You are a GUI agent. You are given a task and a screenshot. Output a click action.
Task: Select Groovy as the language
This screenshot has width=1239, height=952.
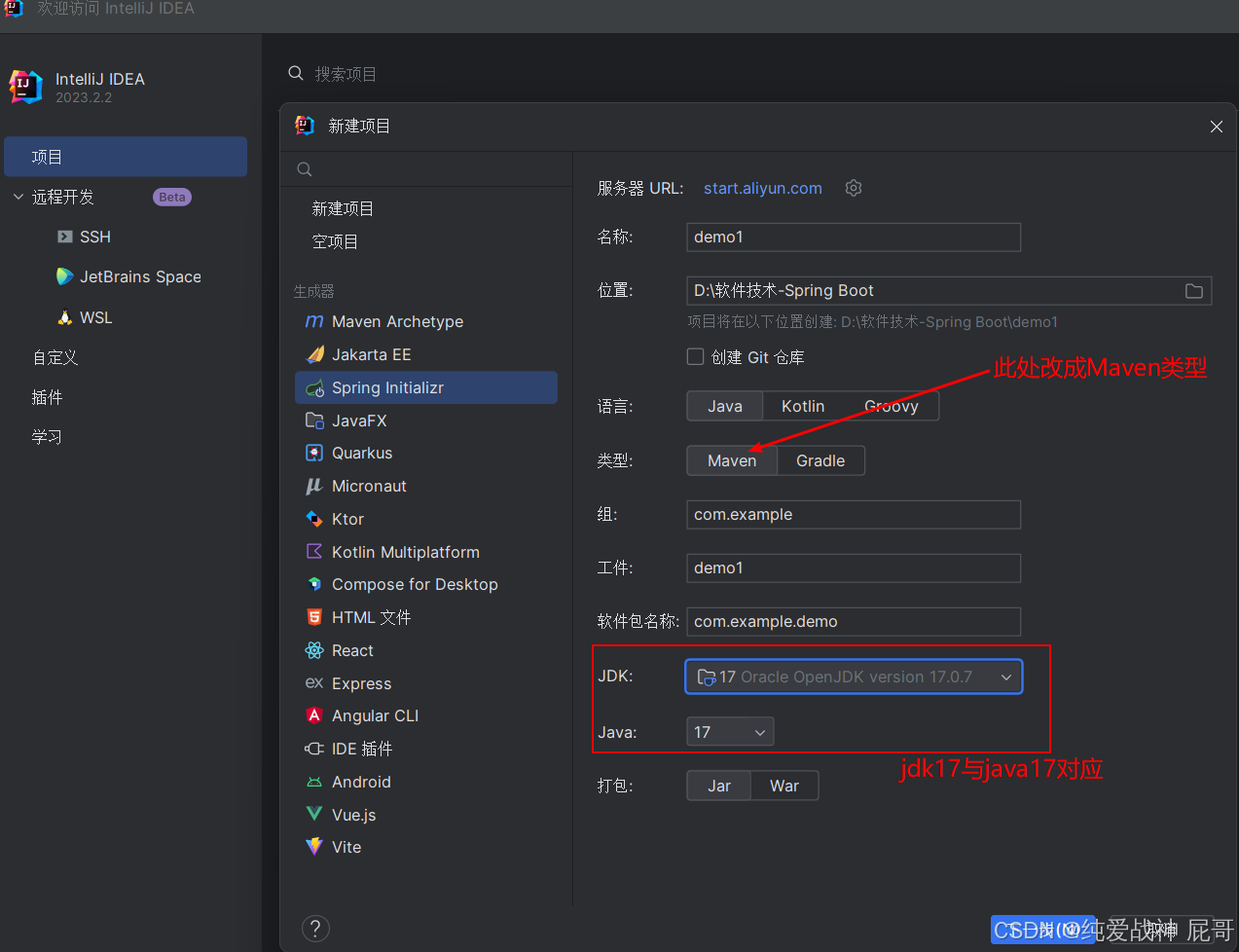892,406
